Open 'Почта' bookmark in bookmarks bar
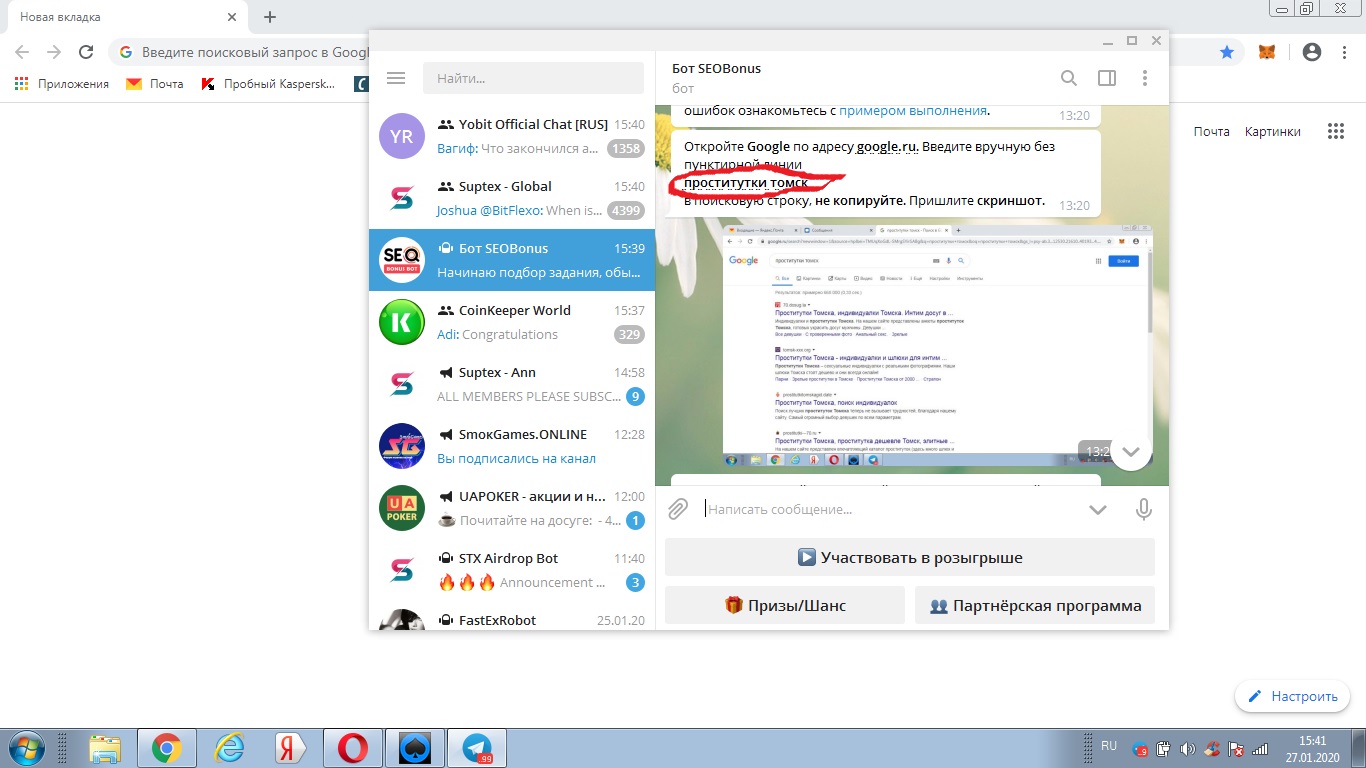Screen dimensions: 1366x768 click(x=155, y=84)
